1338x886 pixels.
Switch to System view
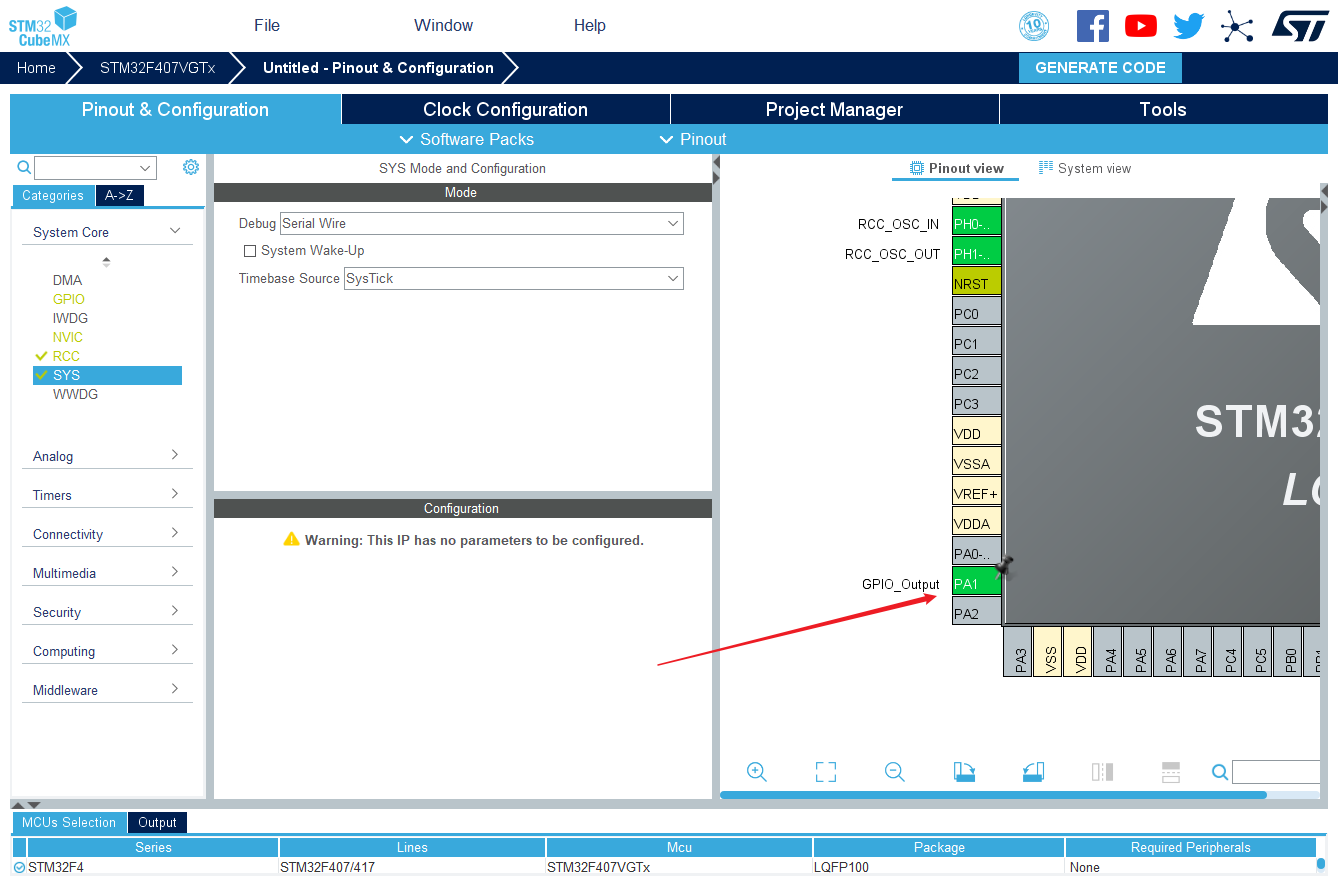1085,168
